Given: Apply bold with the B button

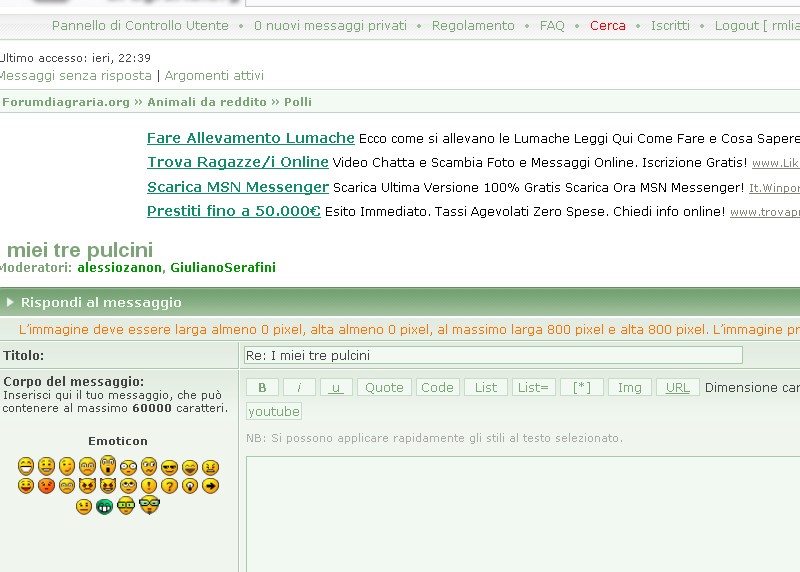Looking at the screenshot, I should click(x=262, y=387).
